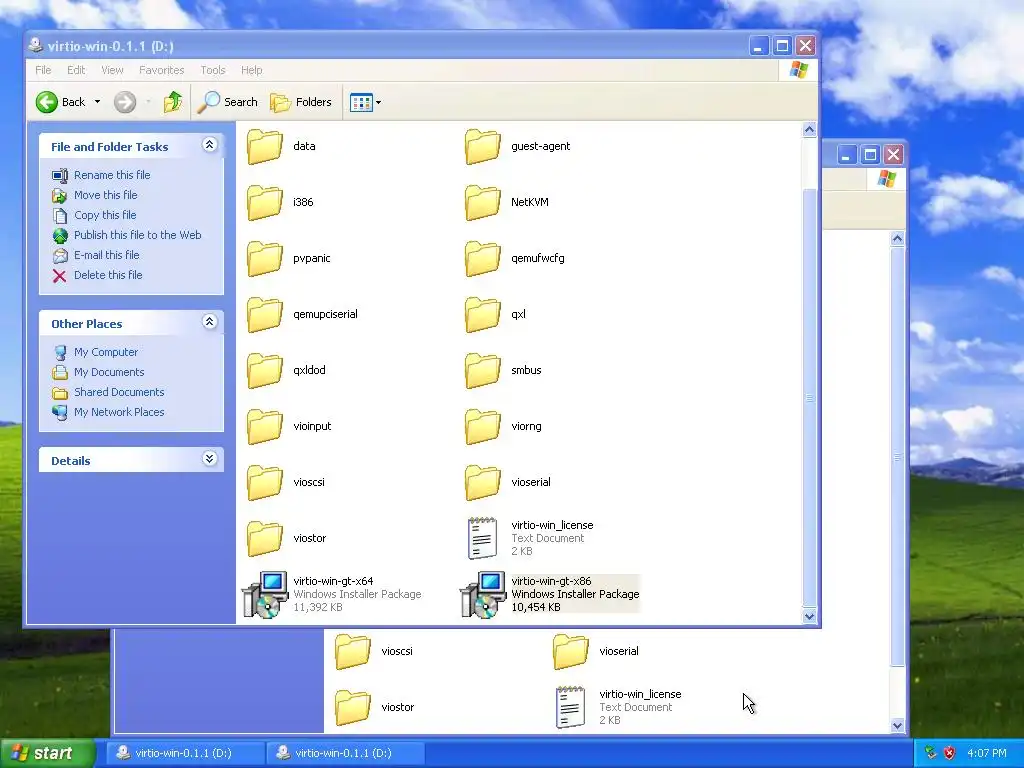
Task: Click scroll up arrow in back window
Action: tap(897, 238)
